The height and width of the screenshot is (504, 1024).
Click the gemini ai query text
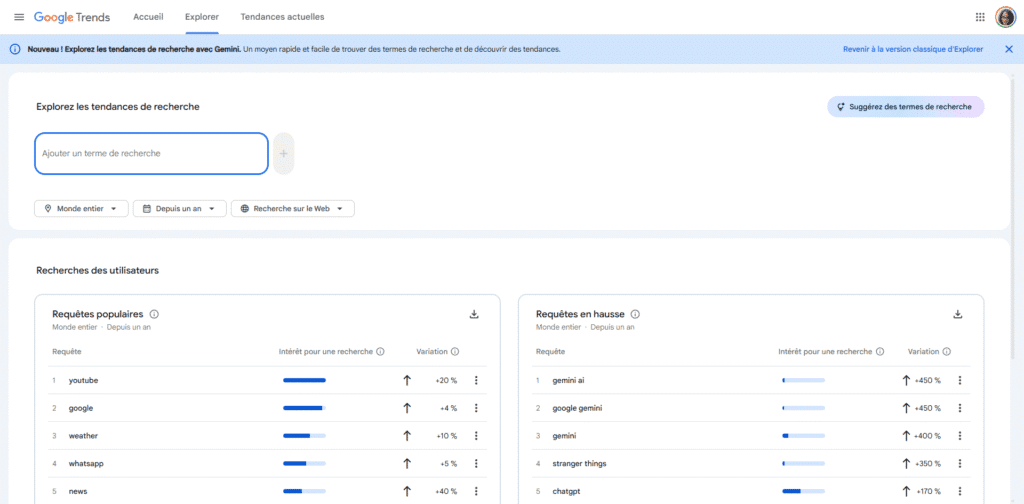click(569, 381)
